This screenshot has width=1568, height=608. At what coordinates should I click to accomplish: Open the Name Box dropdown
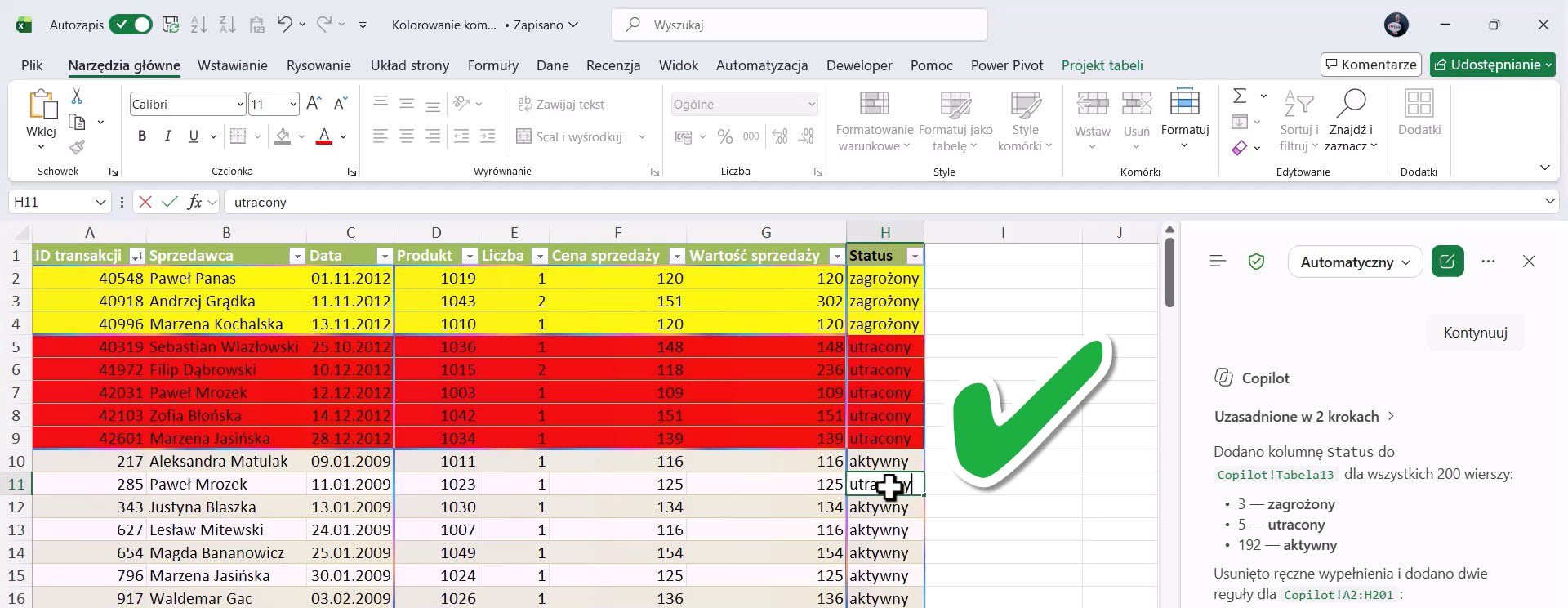click(100, 202)
